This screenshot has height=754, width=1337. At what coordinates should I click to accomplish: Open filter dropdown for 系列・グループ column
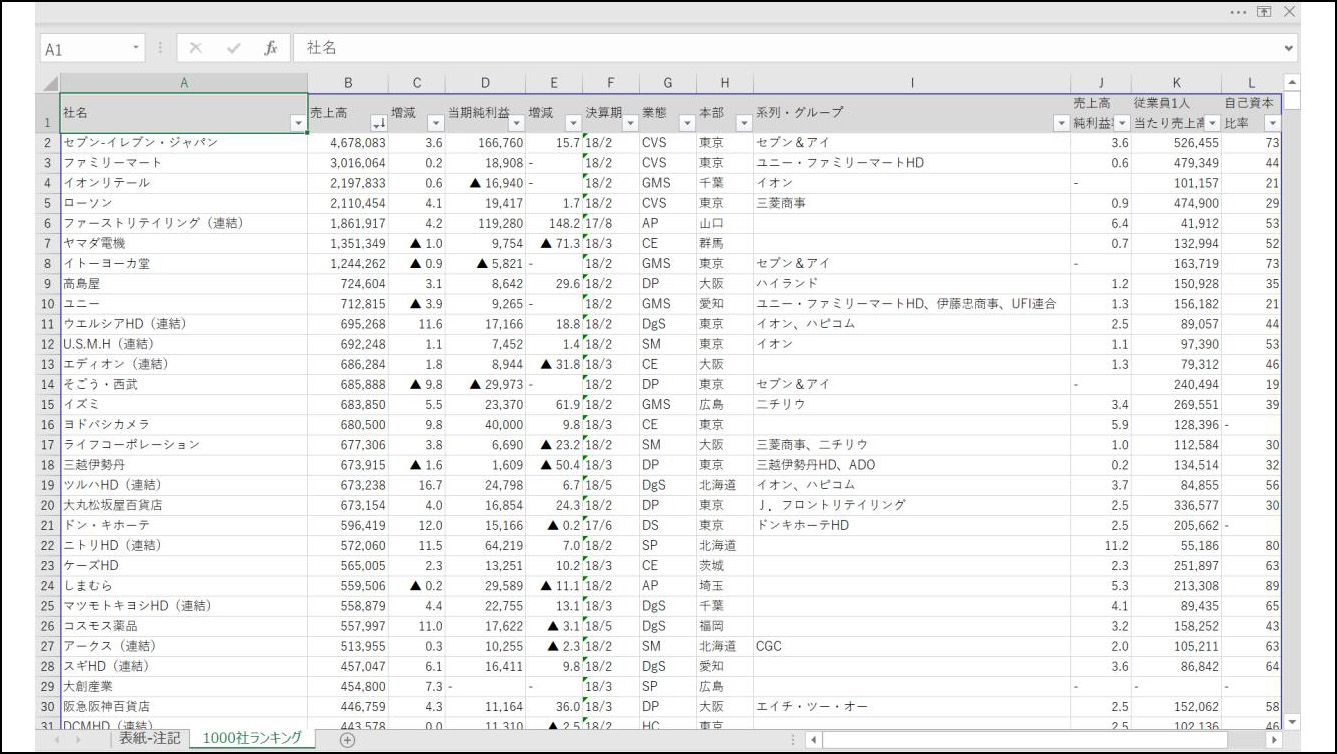click(1061, 123)
